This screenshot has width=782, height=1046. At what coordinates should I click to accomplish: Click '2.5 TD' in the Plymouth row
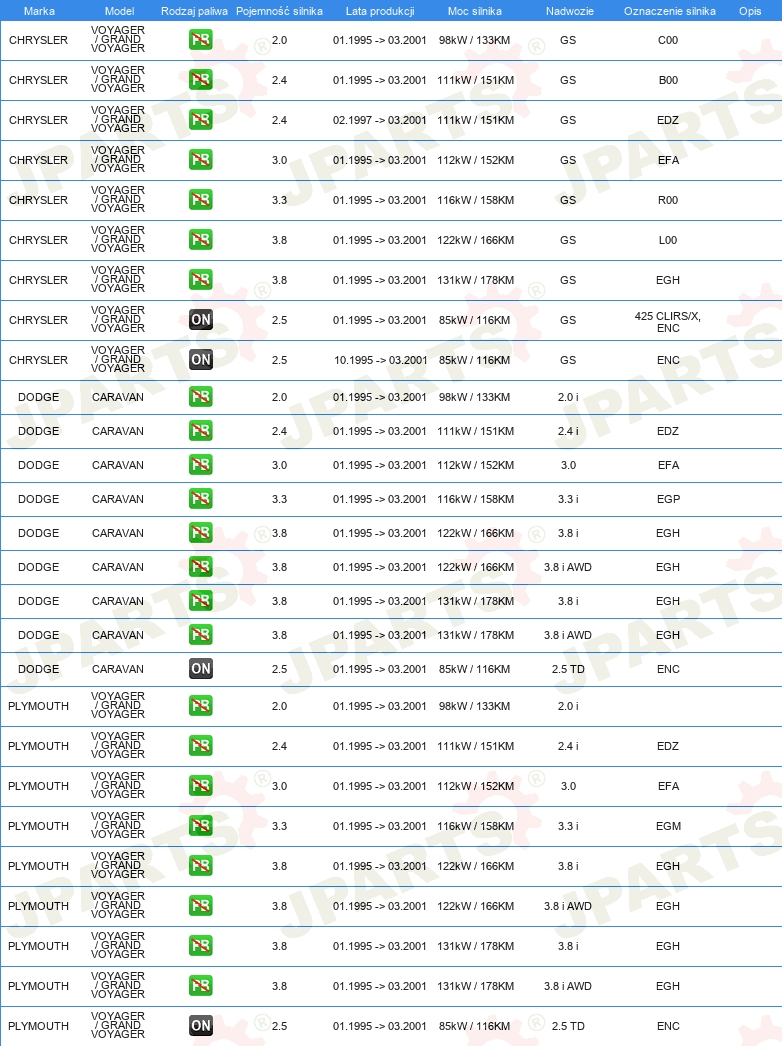pyautogui.click(x=568, y=1026)
